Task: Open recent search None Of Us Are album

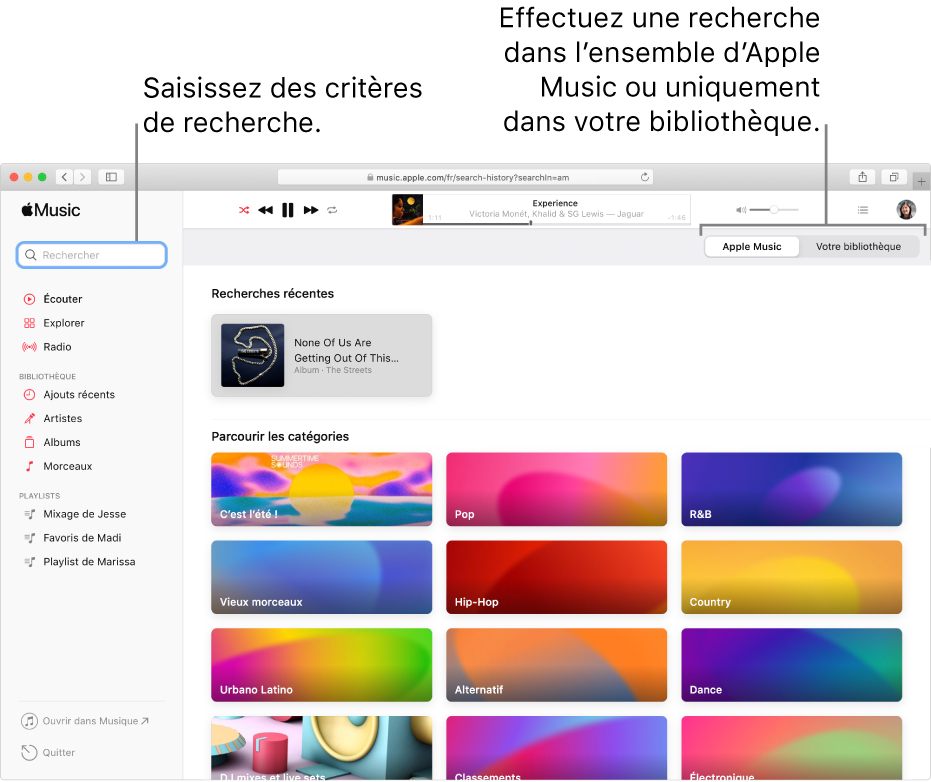Action: (321, 355)
